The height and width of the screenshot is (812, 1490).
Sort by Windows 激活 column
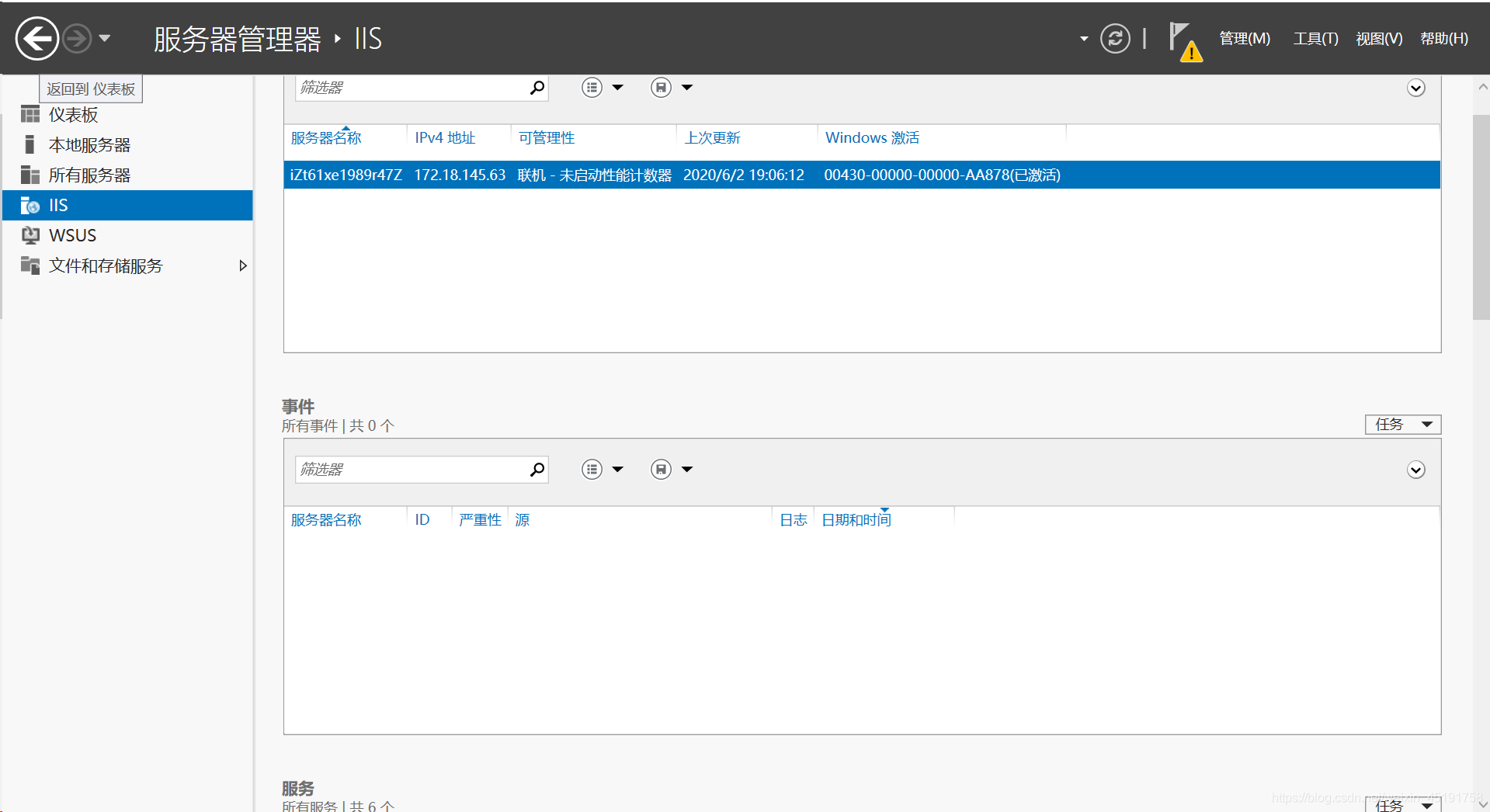872,137
